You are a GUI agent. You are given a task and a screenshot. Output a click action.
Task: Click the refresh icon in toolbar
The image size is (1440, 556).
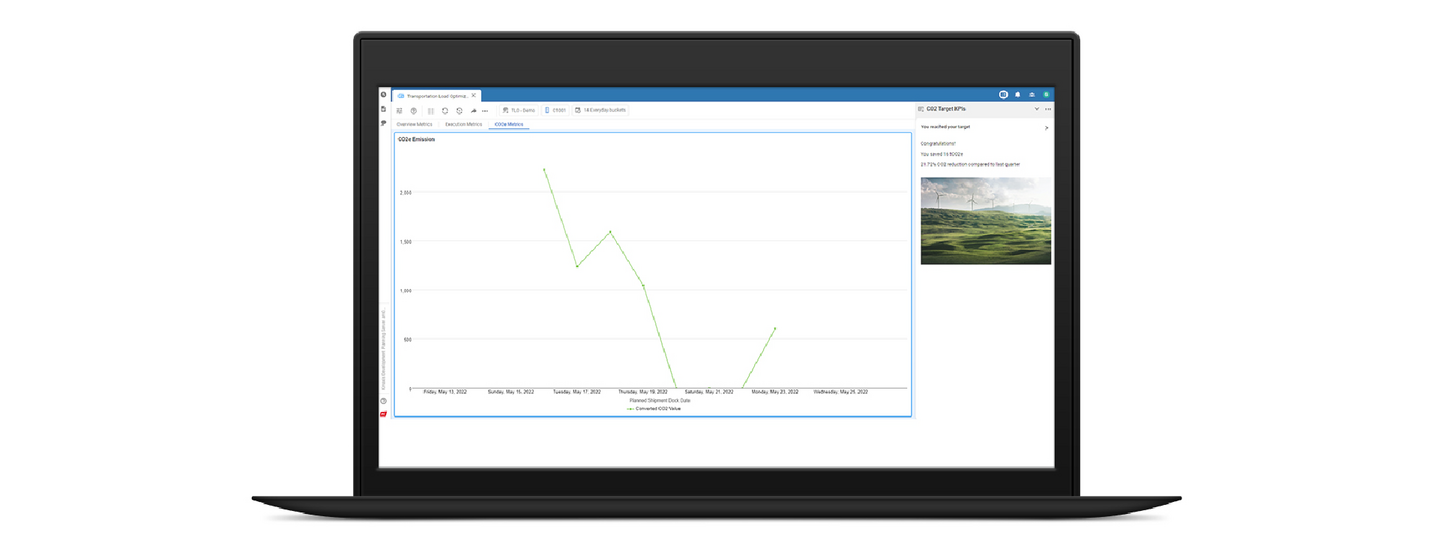click(445, 111)
